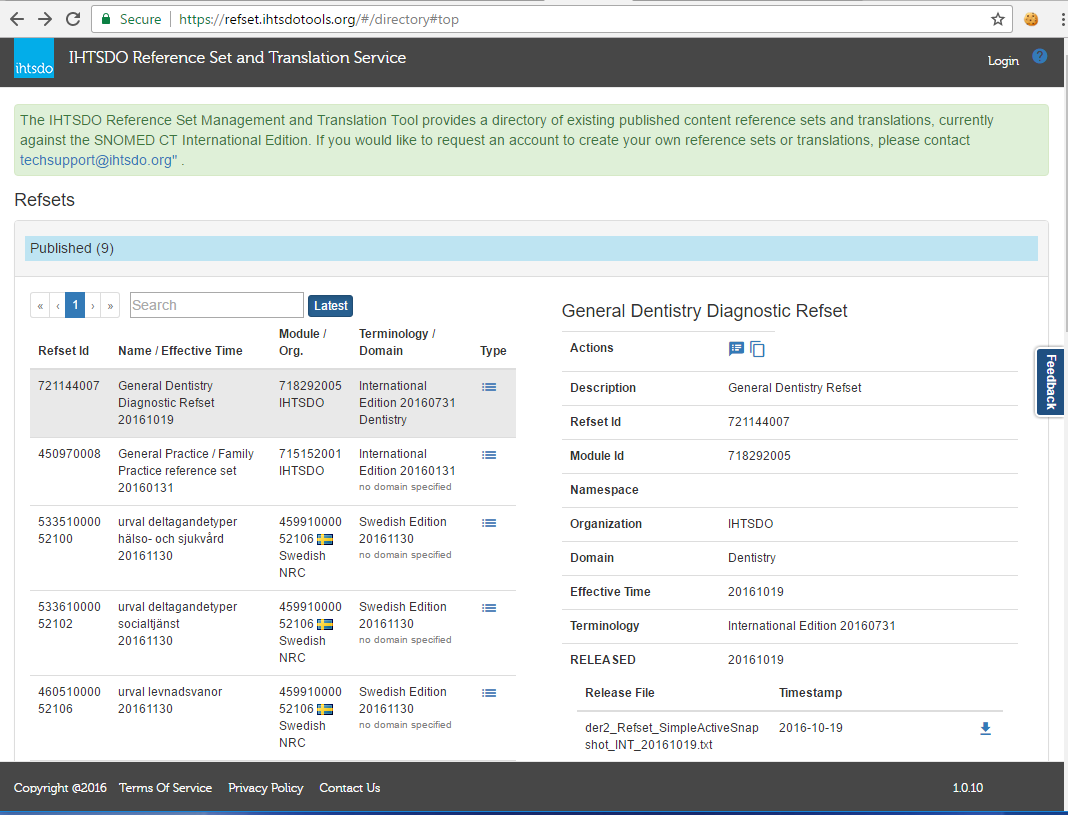
Task: Click type icon for hälso- och sjukvård row
Action: click(489, 523)
